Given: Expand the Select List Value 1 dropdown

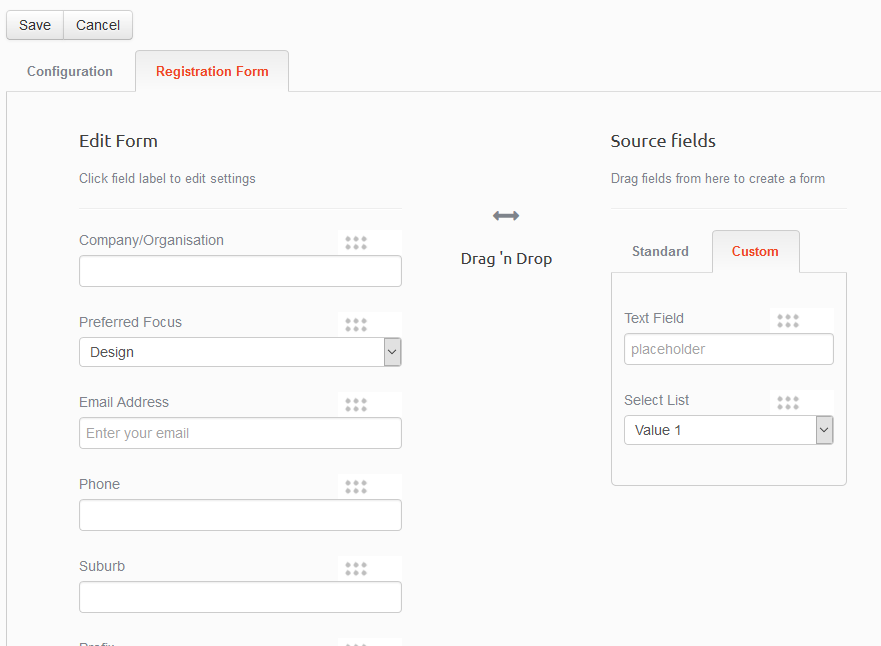Looking at the screenshot, I should (824, 430).
